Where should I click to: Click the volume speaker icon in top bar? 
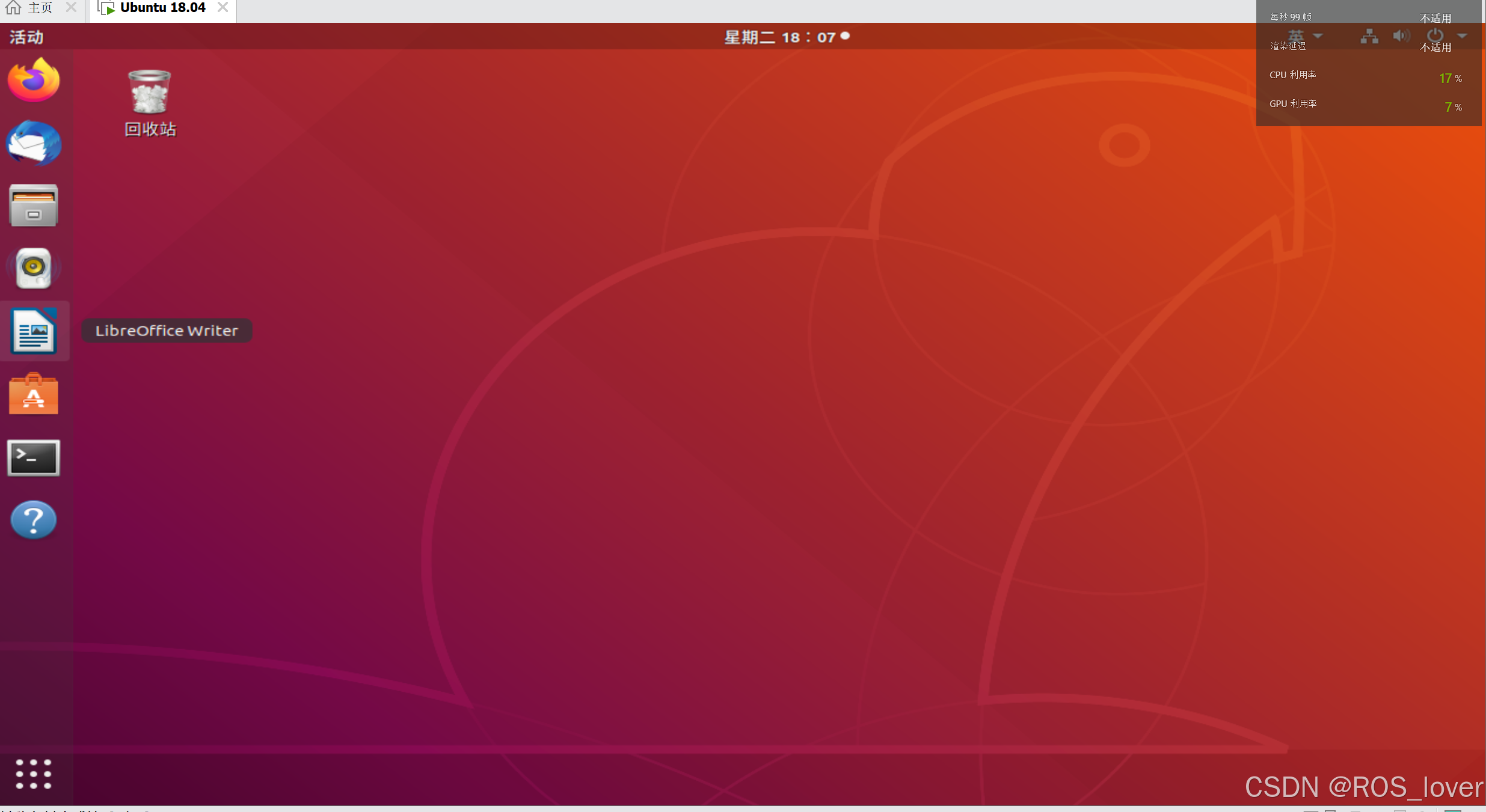[1401, 36]
